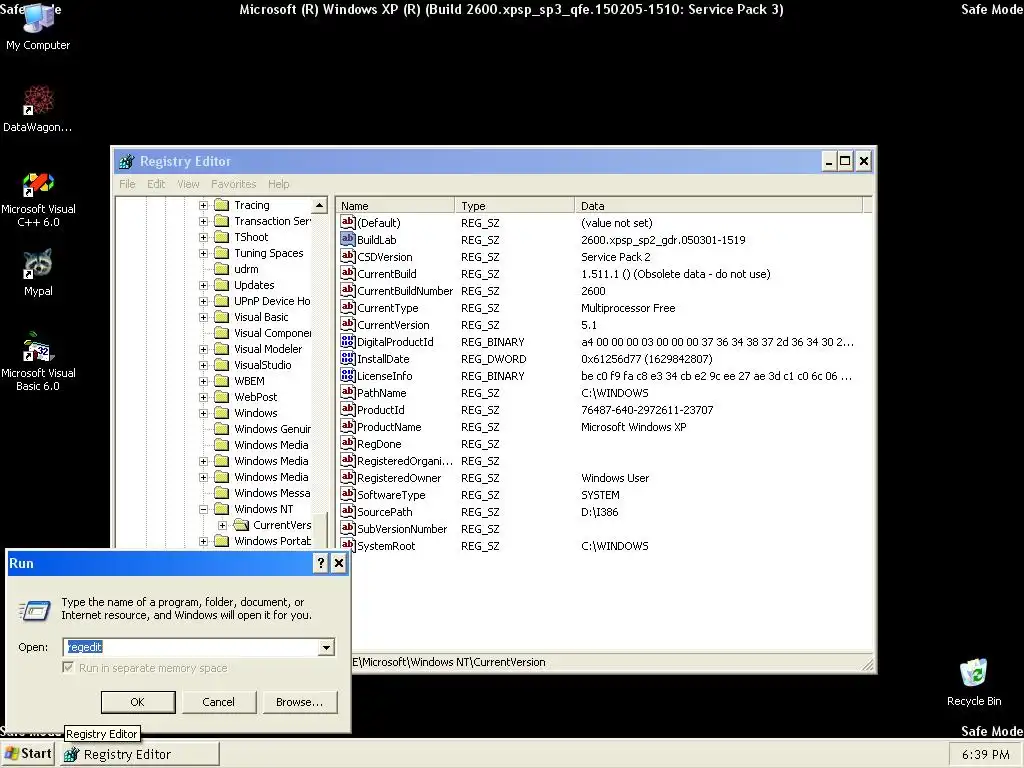
Task: Open My Computer desktop icon
Action: point(38,26)
